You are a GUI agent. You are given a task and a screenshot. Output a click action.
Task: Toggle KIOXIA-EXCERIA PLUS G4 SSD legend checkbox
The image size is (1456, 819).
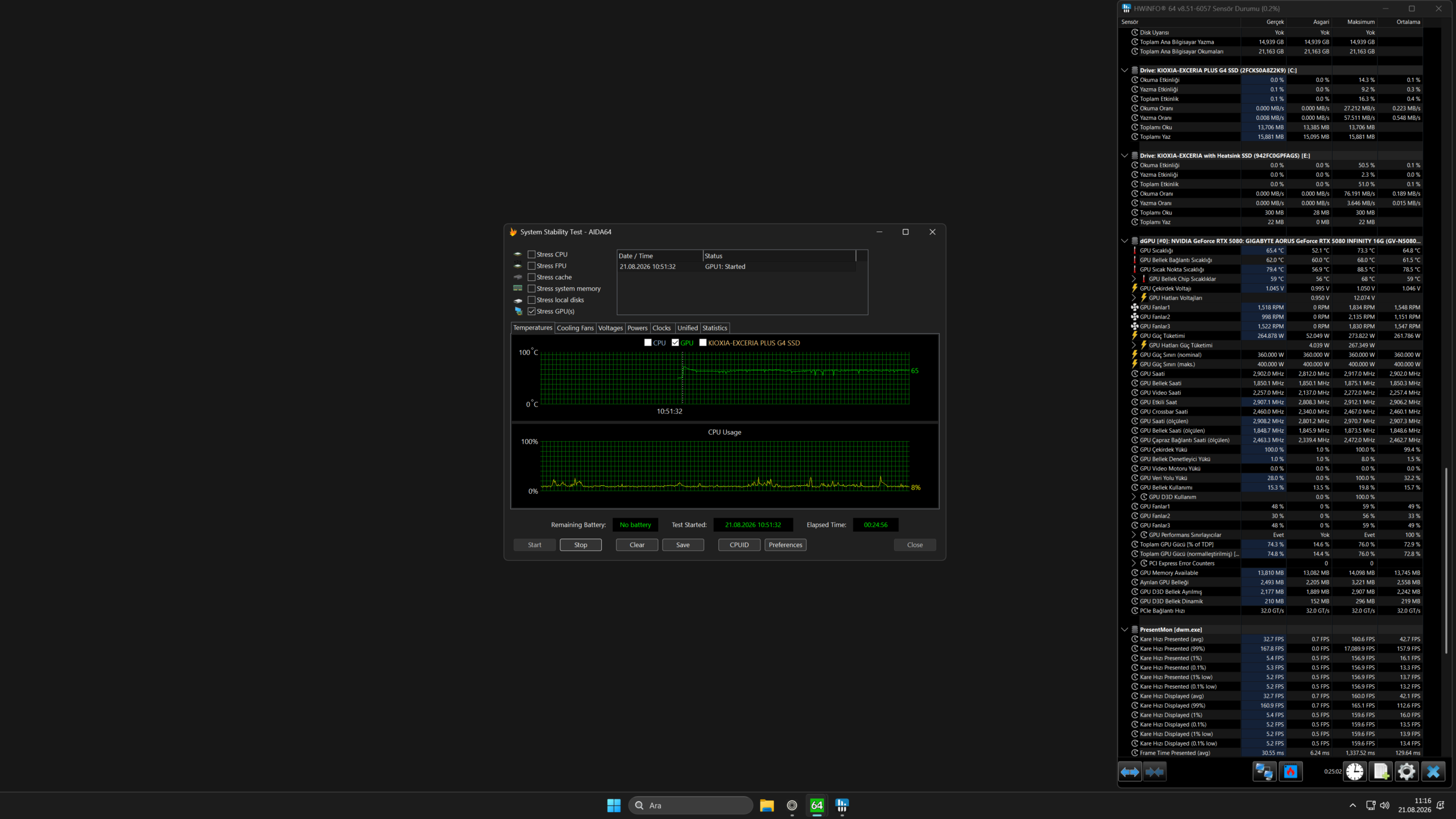pyautogui.click(x=703, y=342)
